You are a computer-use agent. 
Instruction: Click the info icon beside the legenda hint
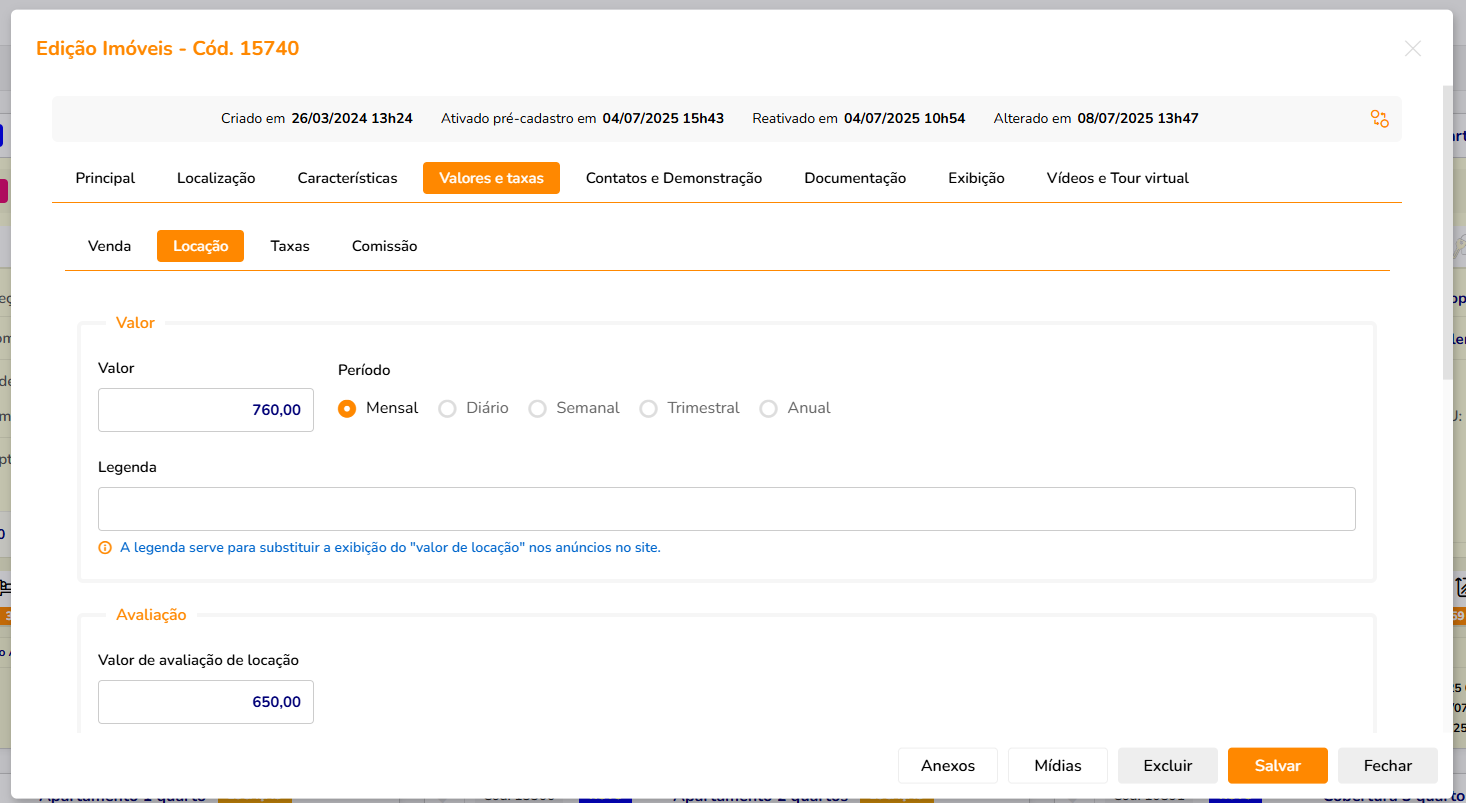105,548
